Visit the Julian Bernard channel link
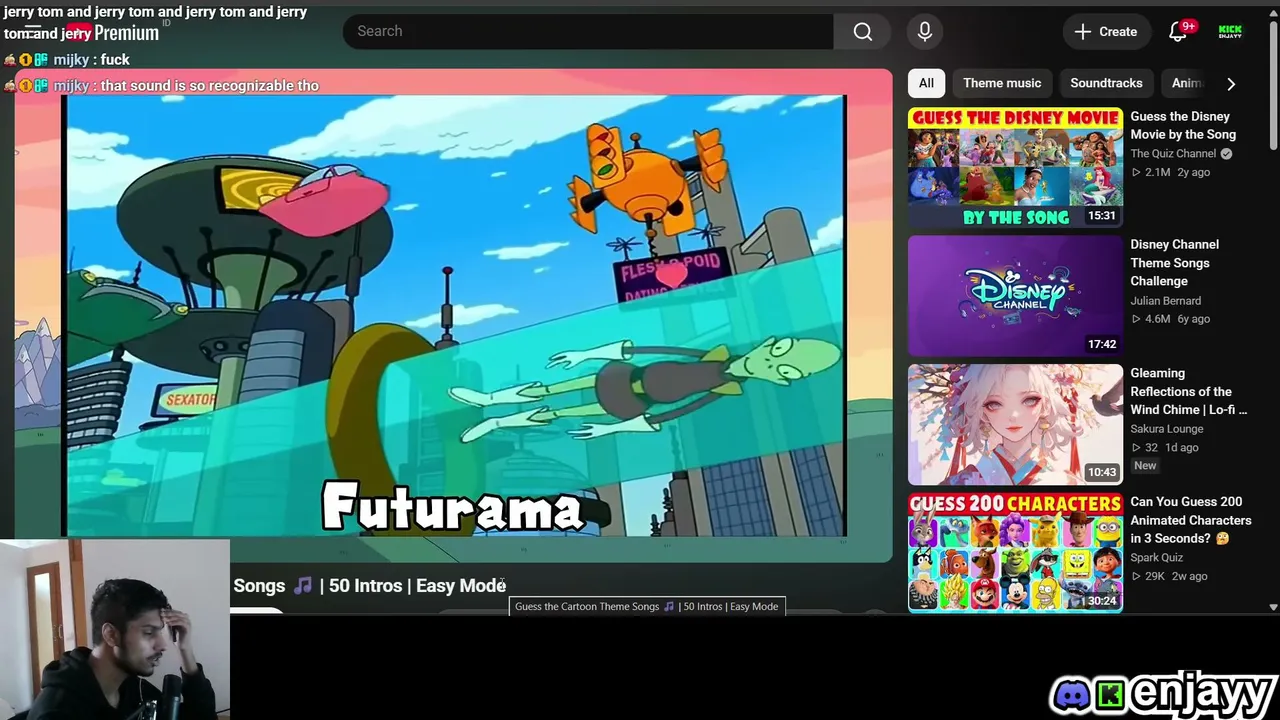The width and height of the screenshot is (1280, 720). coord(1165,301)
